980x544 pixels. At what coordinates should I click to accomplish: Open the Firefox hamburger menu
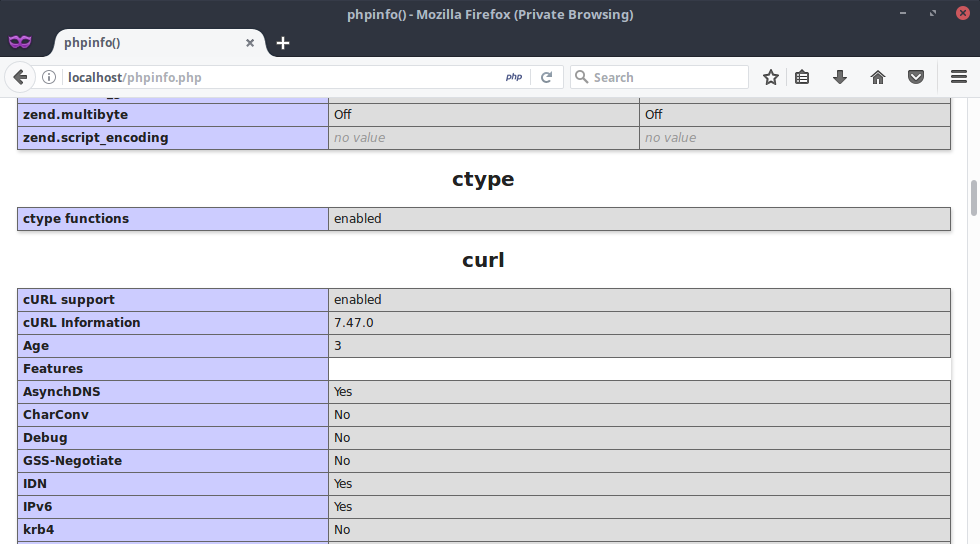958,77
